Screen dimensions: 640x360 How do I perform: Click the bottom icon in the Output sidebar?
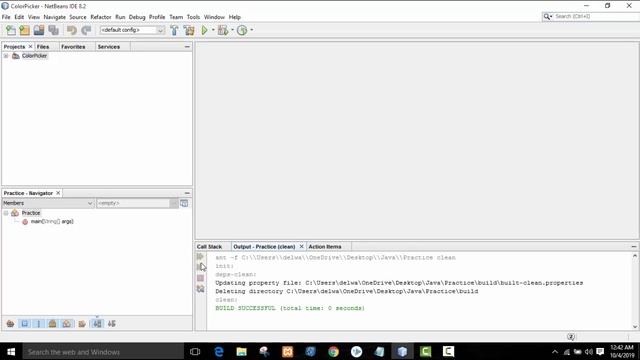(200, 289)
